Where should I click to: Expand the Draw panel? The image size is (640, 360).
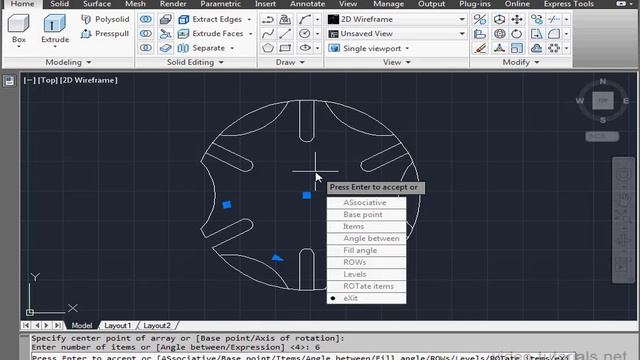click(x=290, y=62)
